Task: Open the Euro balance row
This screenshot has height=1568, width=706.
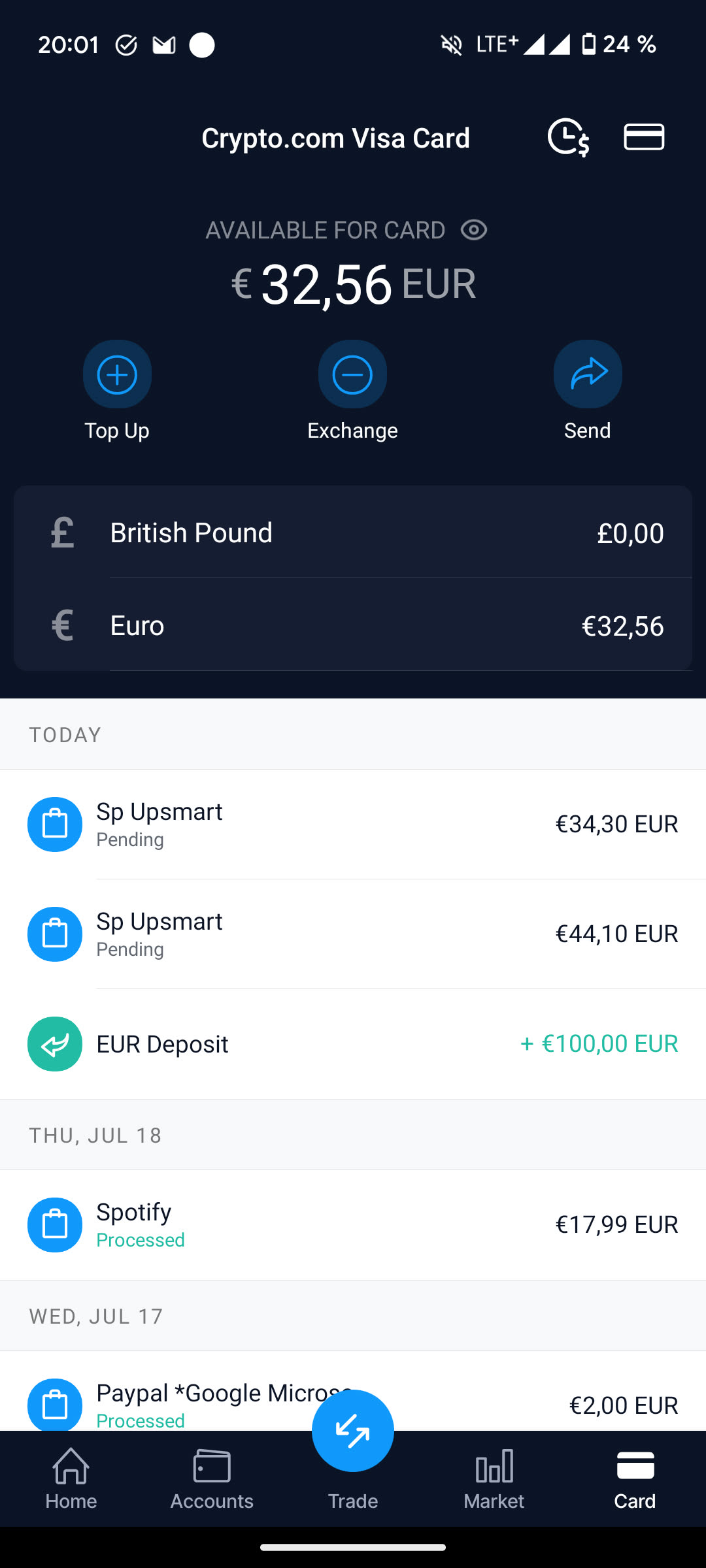Action: [x=353, y=625]
